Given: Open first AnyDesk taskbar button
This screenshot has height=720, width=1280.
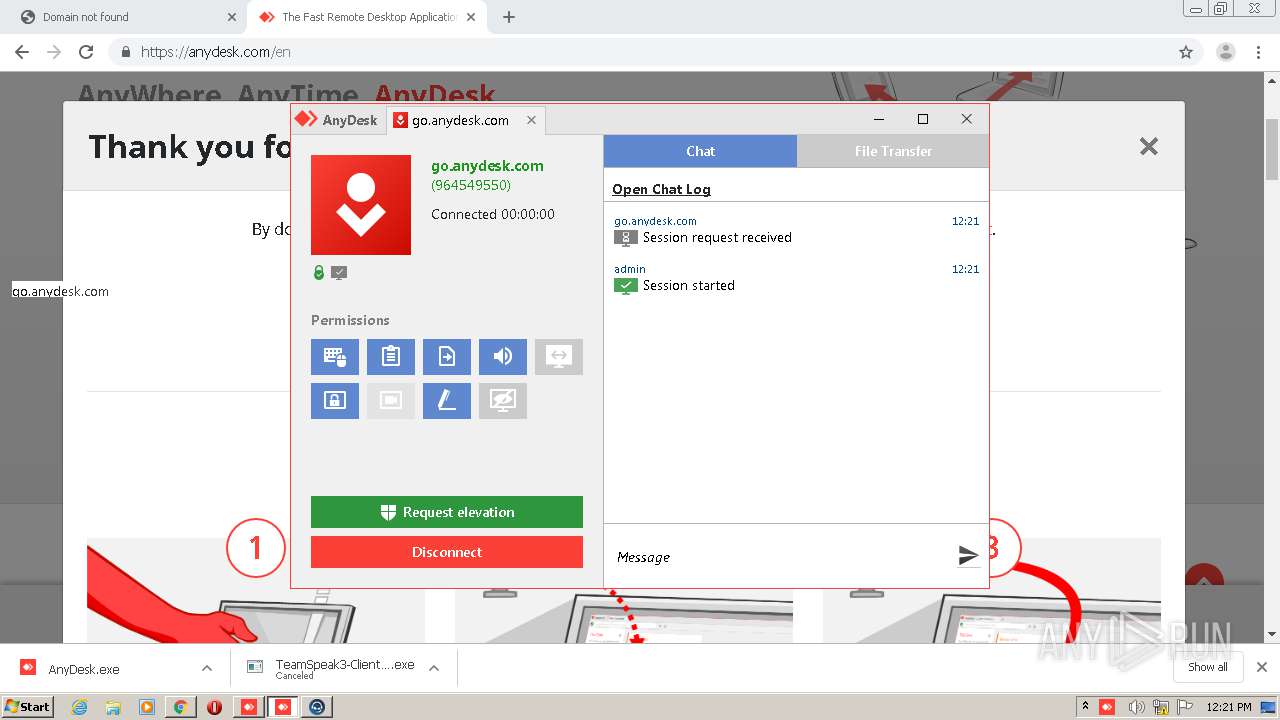Looking at the screenshot, I should coord(249,707).
